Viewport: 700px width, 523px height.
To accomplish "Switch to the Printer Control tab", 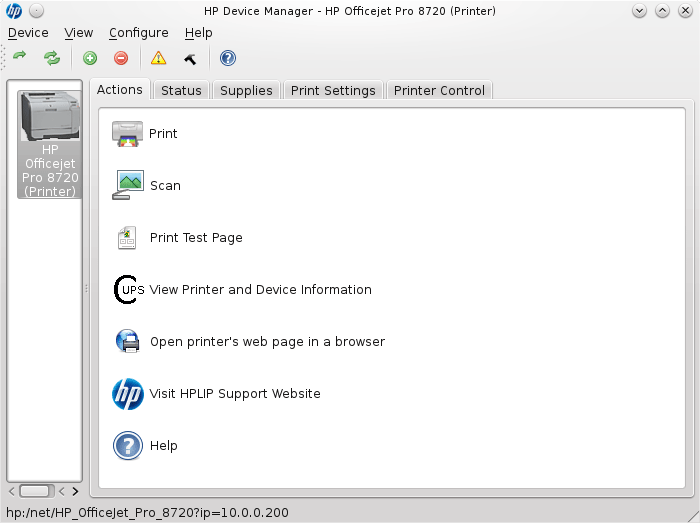I will (x=439, y=91).
